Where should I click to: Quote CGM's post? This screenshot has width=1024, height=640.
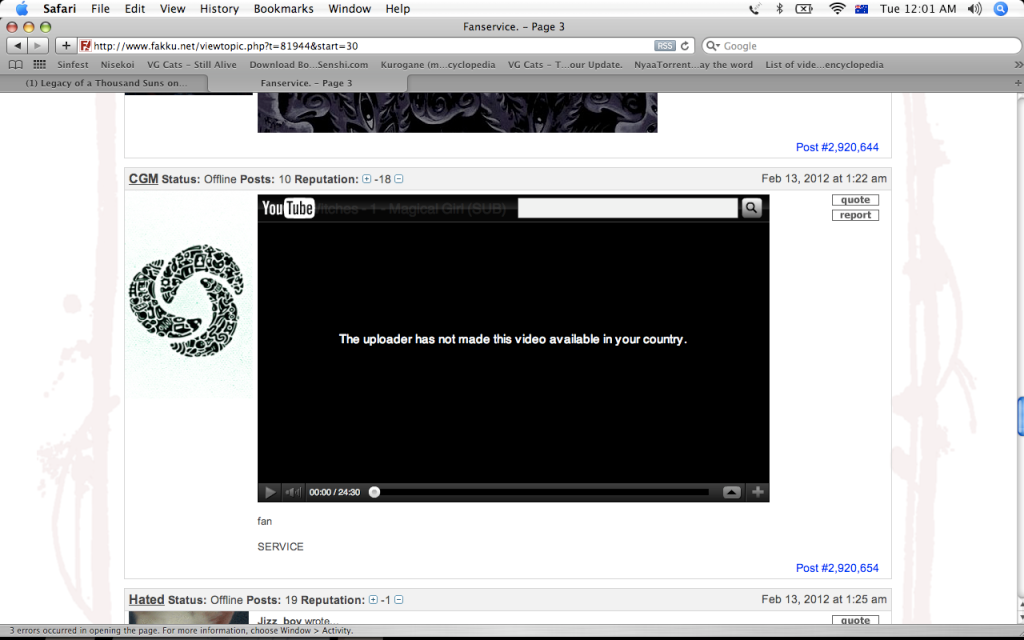[x=855, y=199]
